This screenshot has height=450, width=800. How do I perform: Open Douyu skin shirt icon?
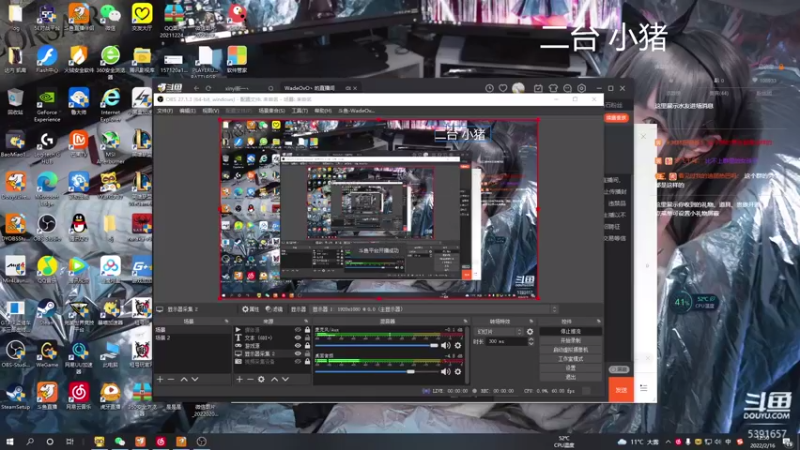(553, 88)
